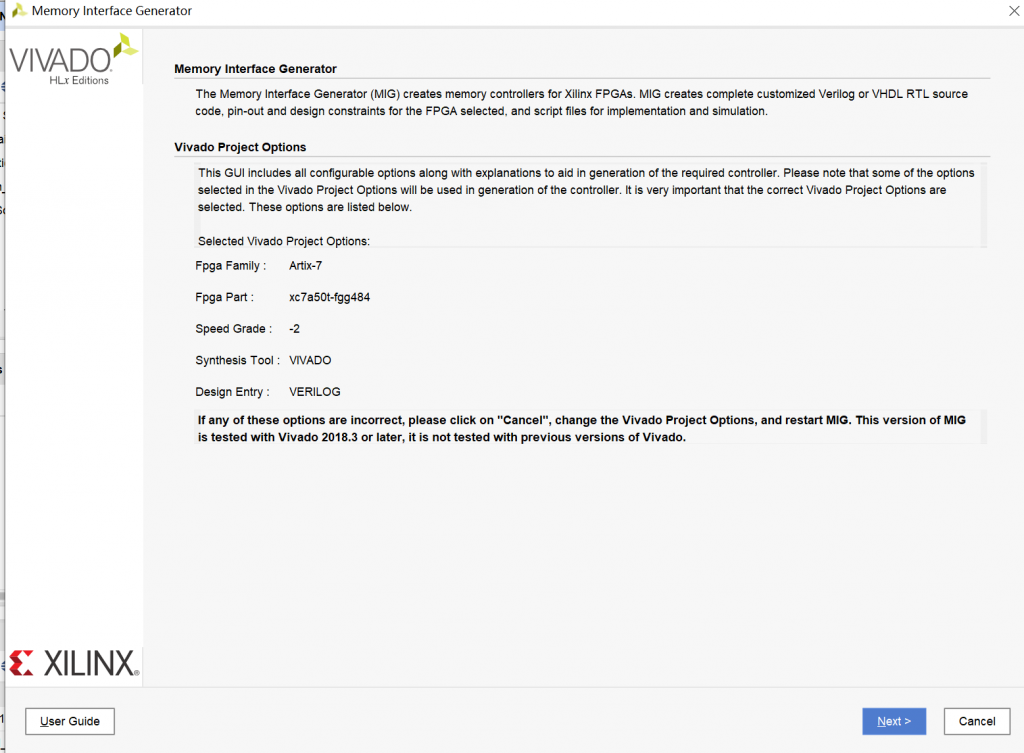Click the Selected Vivado Project Options text
This screenshot has height=753, width=1024.
point(283,241)
